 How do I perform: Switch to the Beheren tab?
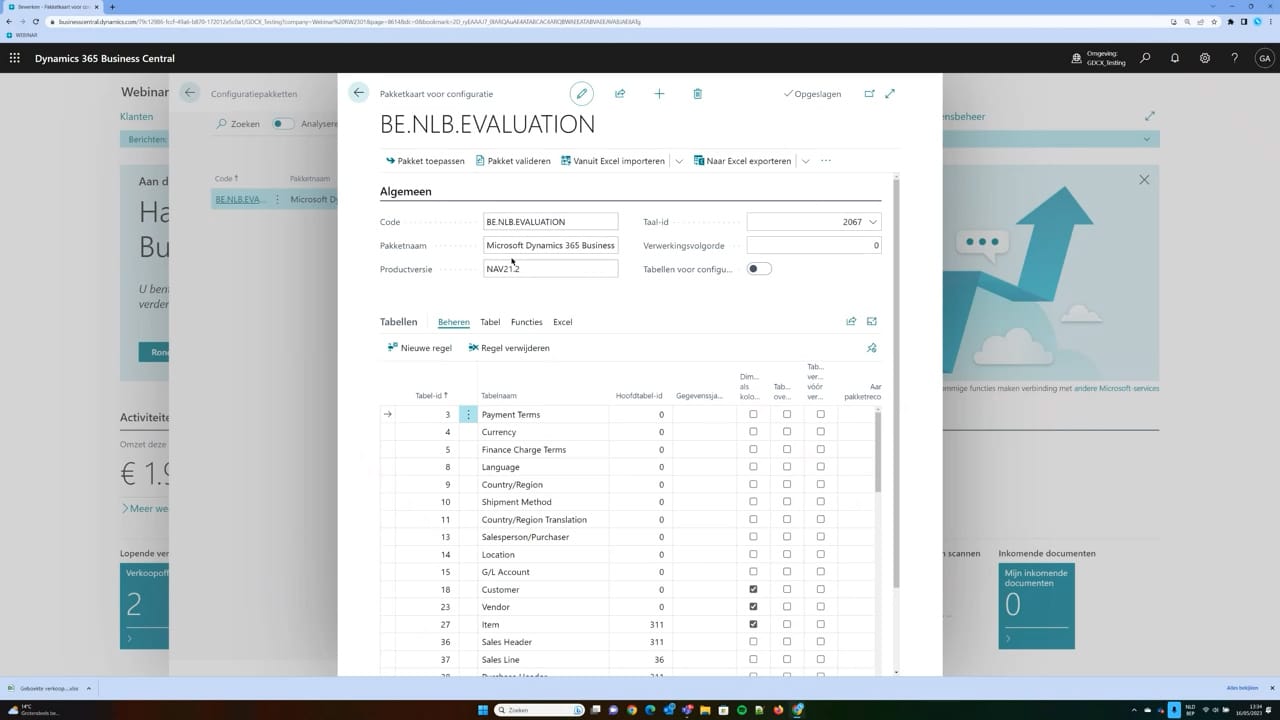454,322
